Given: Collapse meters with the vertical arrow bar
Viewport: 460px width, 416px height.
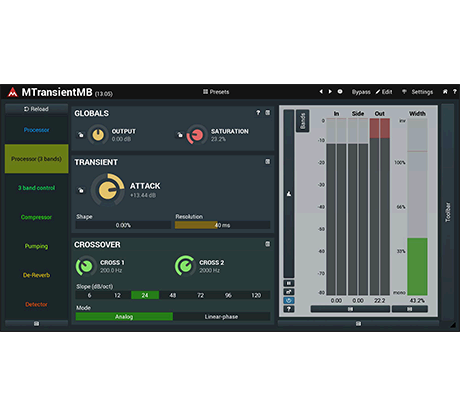Looking at the screenshot, I should [x=289, y=194].
